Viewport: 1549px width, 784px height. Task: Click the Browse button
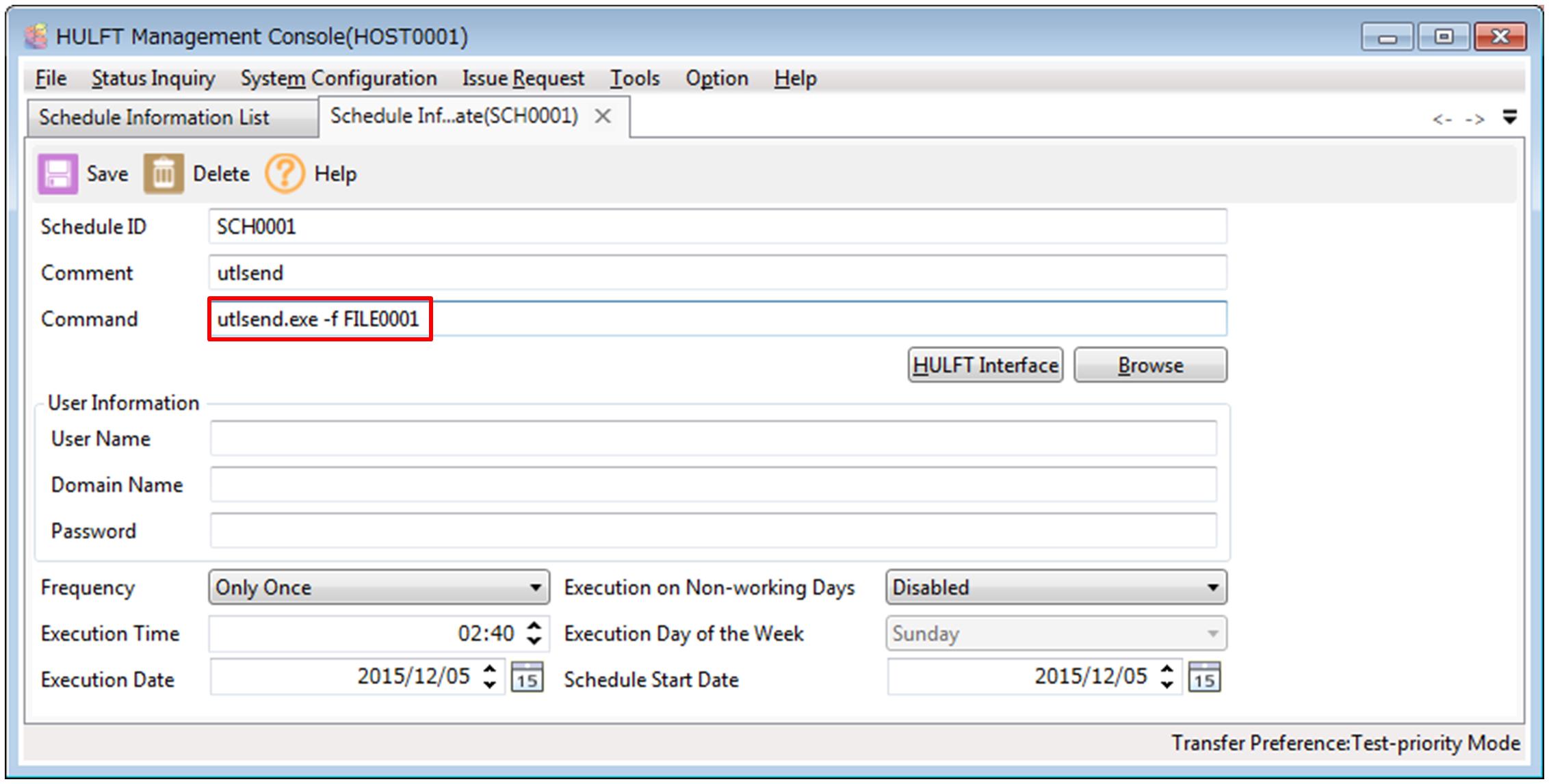coord(1151,365)
